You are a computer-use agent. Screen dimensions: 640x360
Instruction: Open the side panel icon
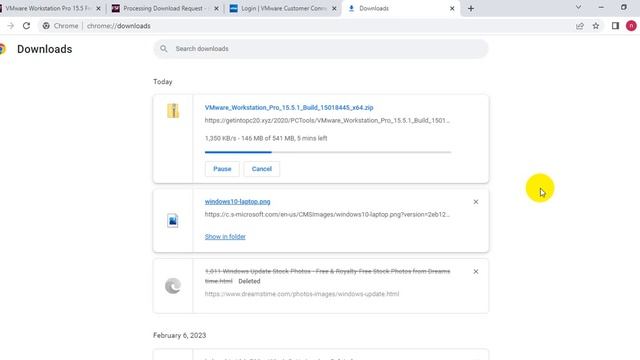point(616,26)
